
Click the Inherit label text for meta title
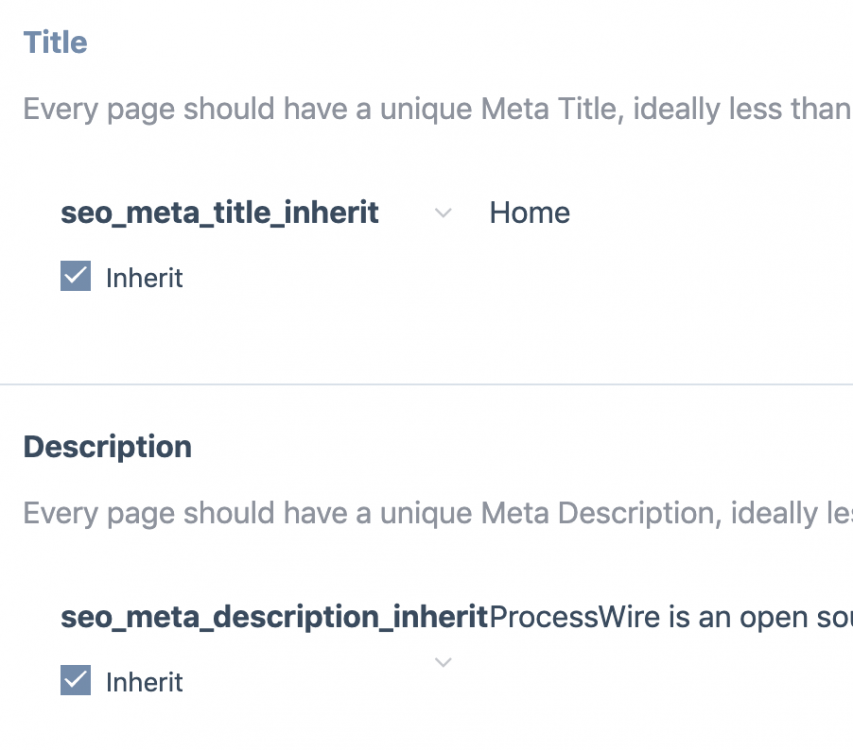click(x=145, y=278)
